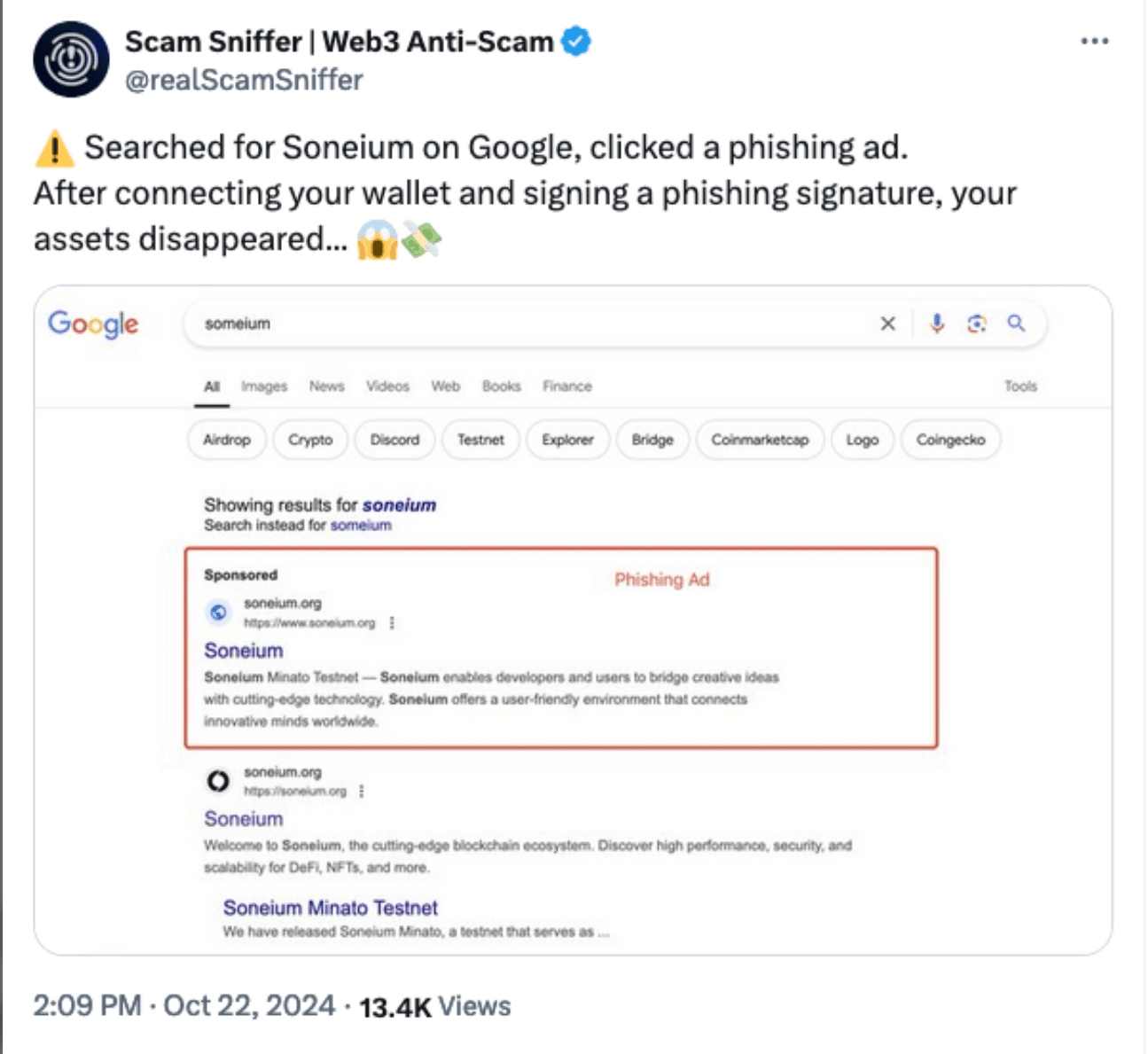
Task: Click the blue verified badge
Action: (576, 41)
